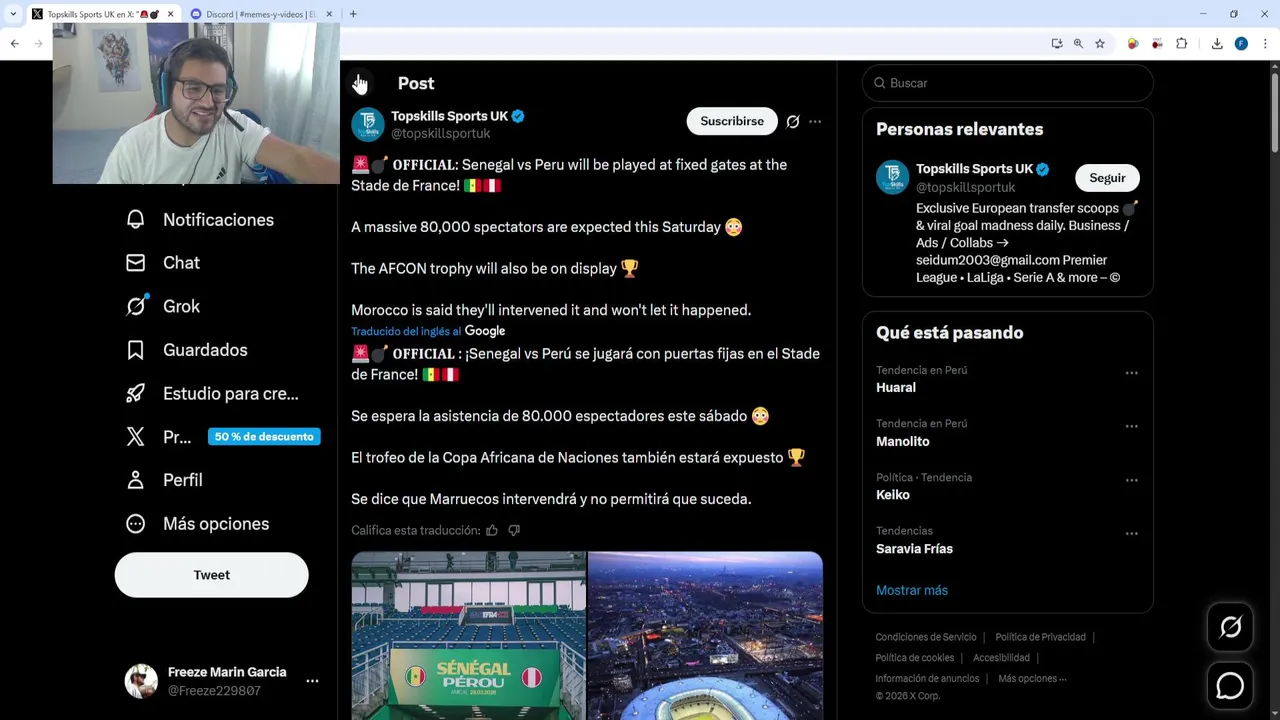The image size is (1280, 720).
Task: Open Más opciones menu
Action: (x=197, y=524)
